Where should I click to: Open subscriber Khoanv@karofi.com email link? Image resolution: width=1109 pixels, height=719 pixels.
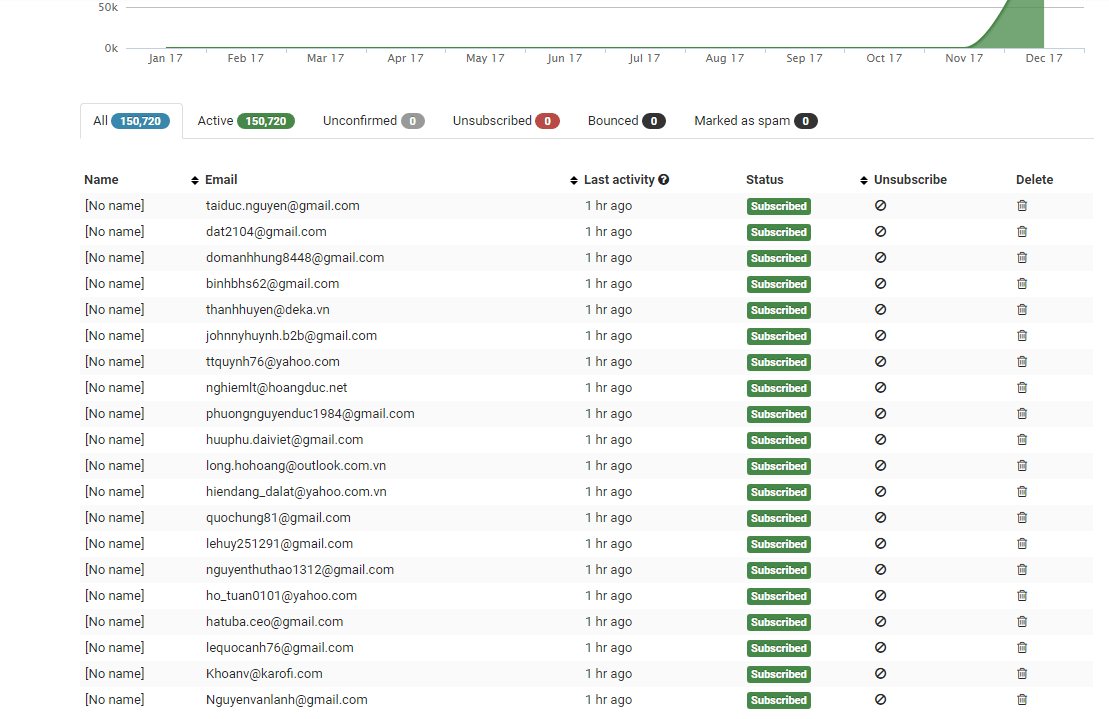coord(264,674)
